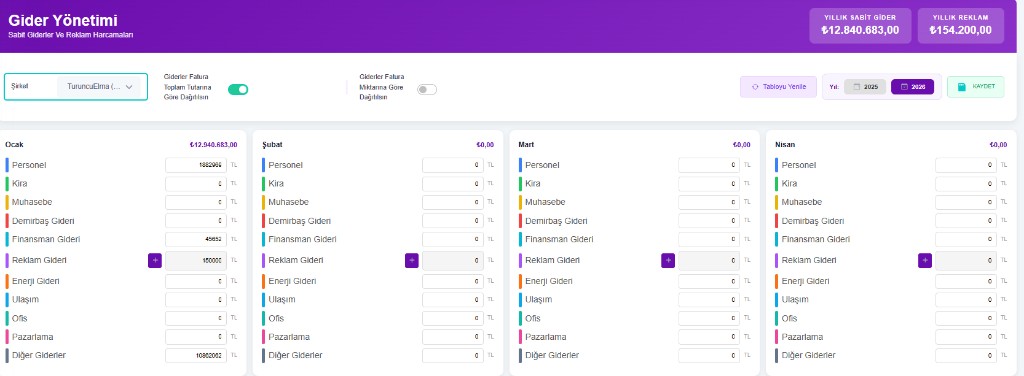Edit Nisan Muhasebe amount field

966,202
